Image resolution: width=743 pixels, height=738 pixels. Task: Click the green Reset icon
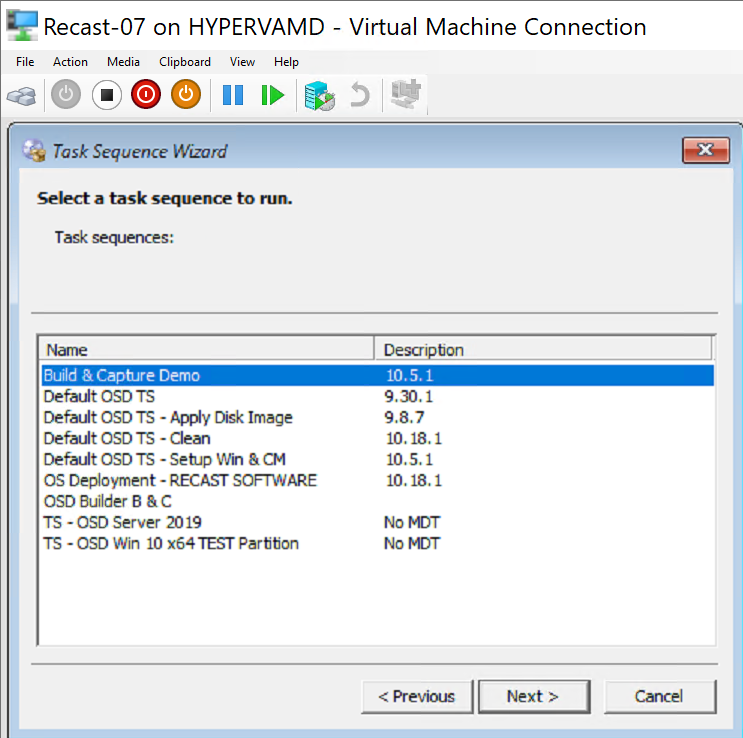272,95
